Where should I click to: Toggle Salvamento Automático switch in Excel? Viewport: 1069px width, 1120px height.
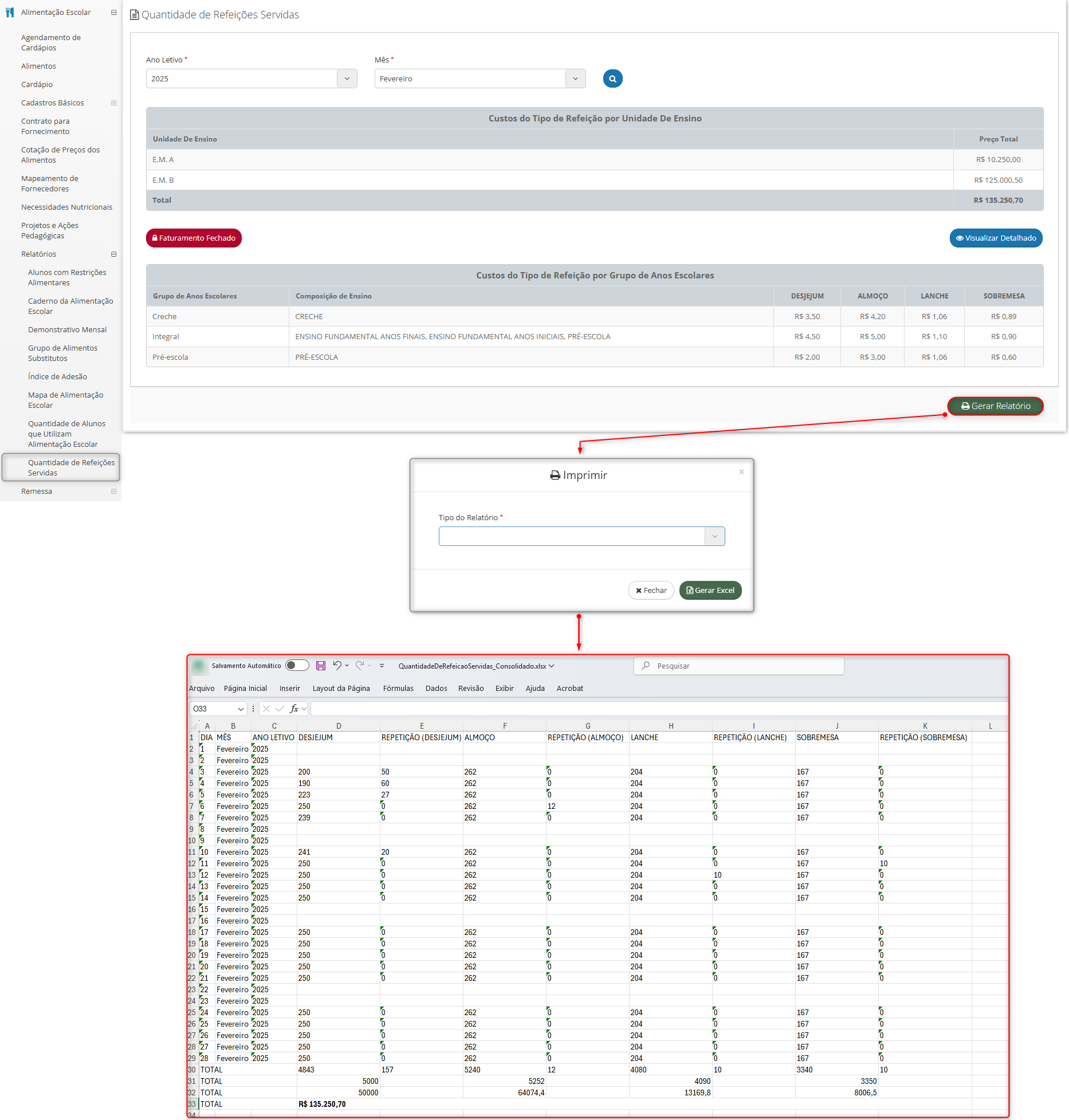(x=297, y=665)
